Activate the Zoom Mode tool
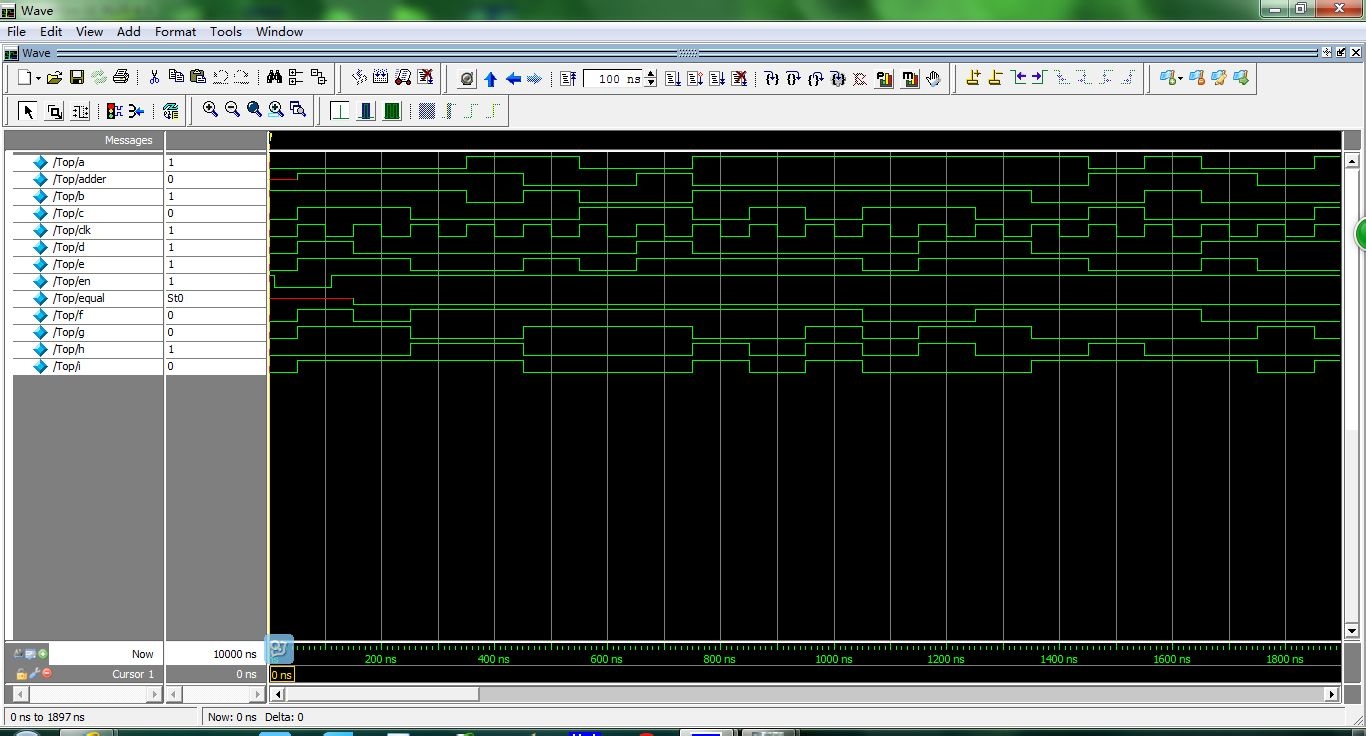 tap(54, 111)
